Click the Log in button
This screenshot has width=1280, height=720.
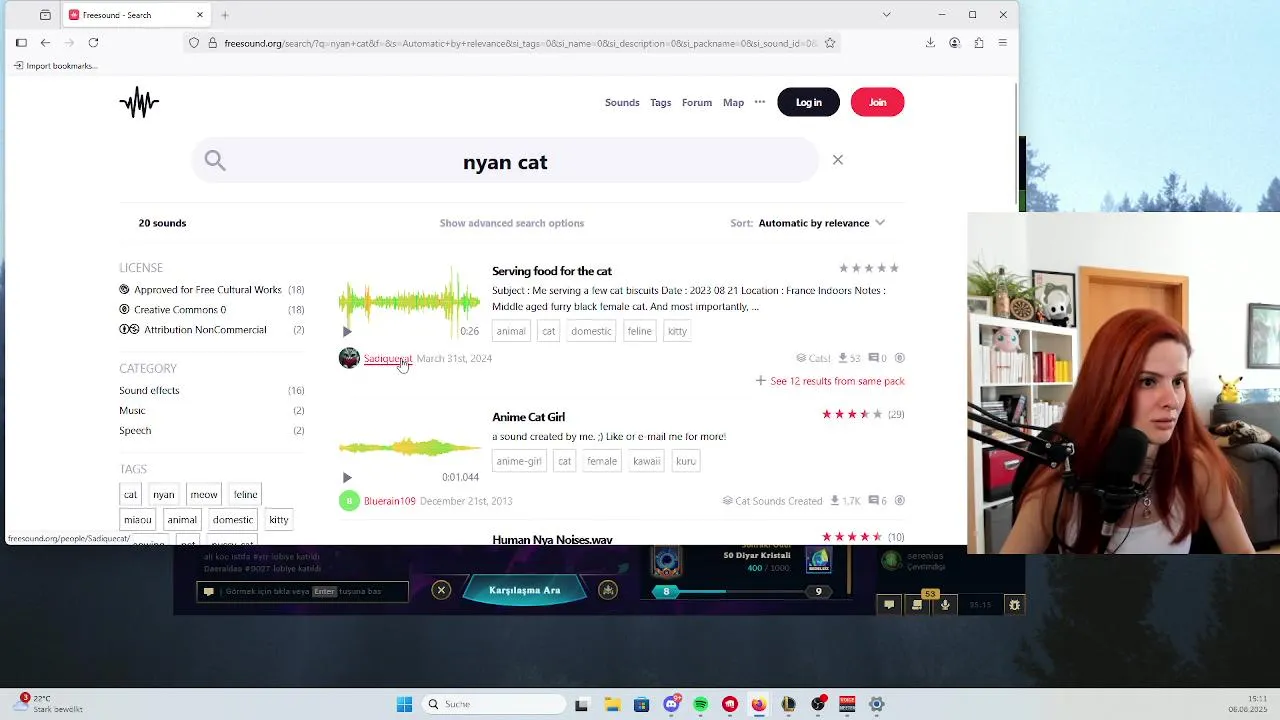[x=809, y=102]
